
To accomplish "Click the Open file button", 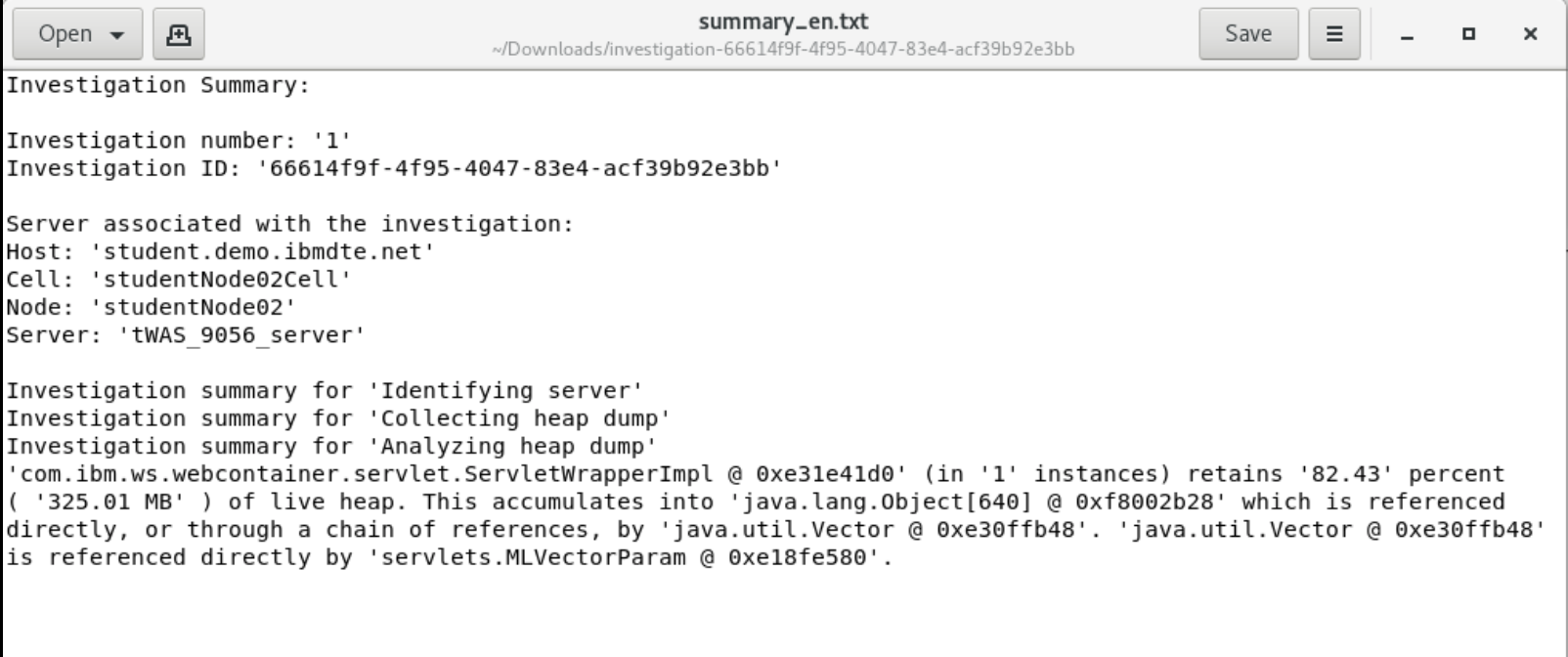I will tap(65, 34).
